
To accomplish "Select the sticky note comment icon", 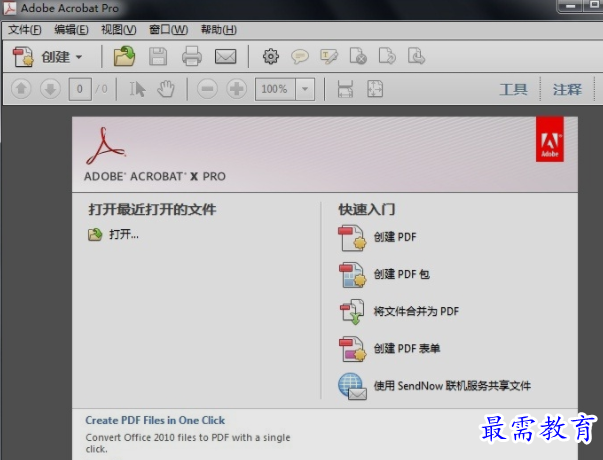I will pos(300,57).
